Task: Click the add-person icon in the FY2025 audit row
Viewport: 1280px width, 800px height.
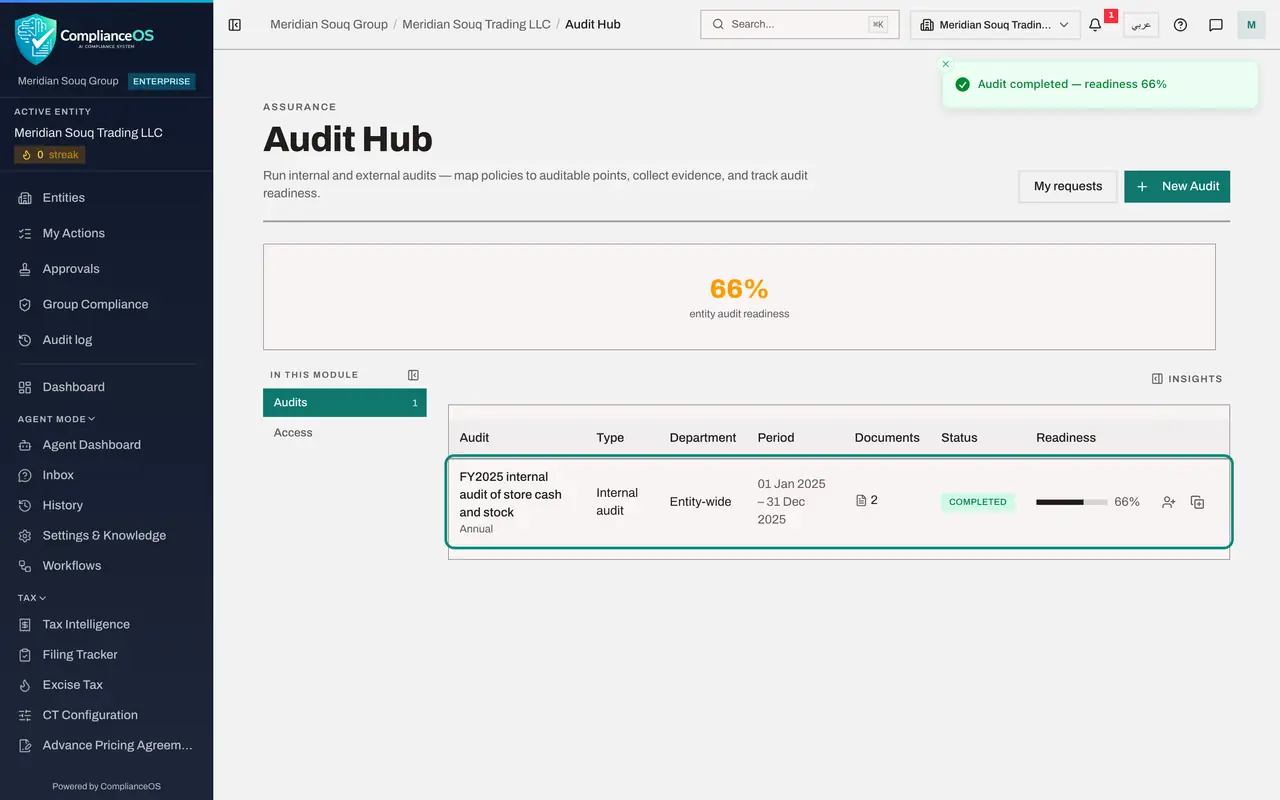Action: [x=1168, y=502]
